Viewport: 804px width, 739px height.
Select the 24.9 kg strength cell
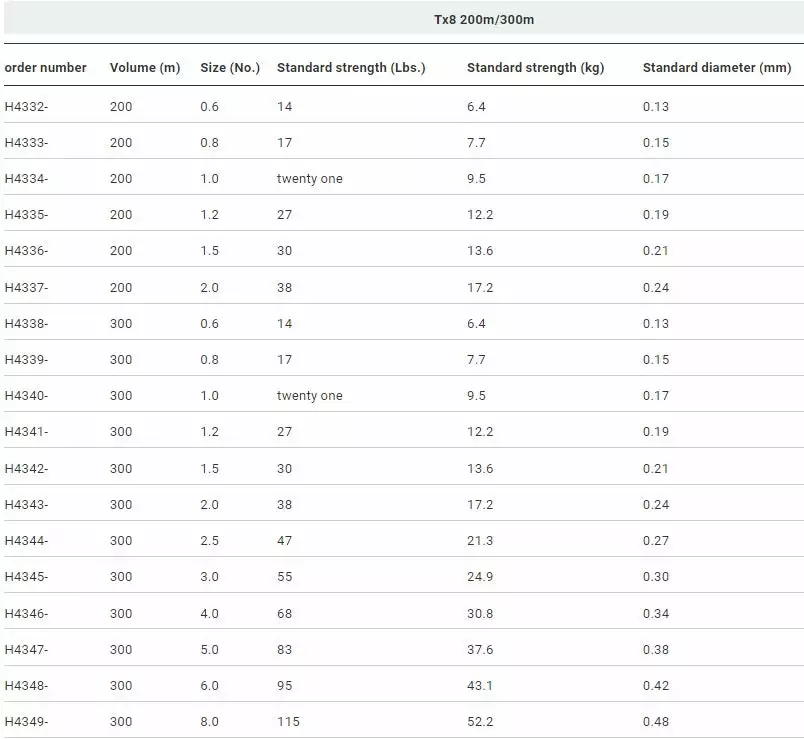point(480,577)
